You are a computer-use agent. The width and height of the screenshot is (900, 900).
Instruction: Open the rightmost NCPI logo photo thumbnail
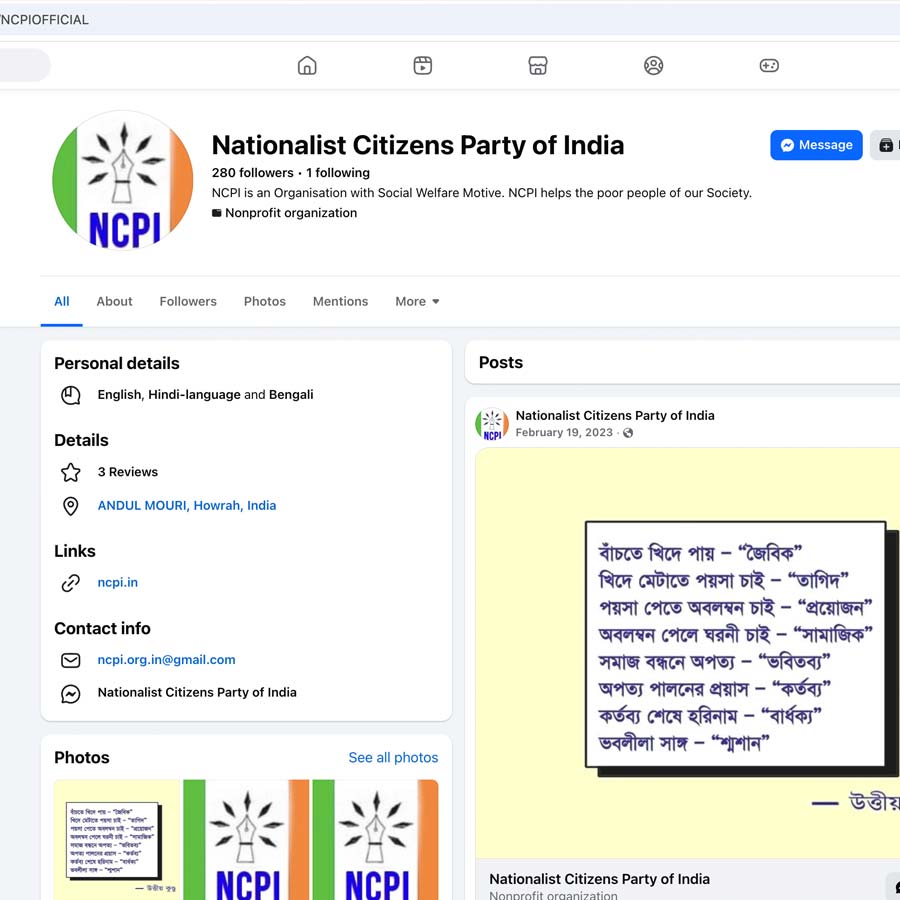(x=375, y=840)
